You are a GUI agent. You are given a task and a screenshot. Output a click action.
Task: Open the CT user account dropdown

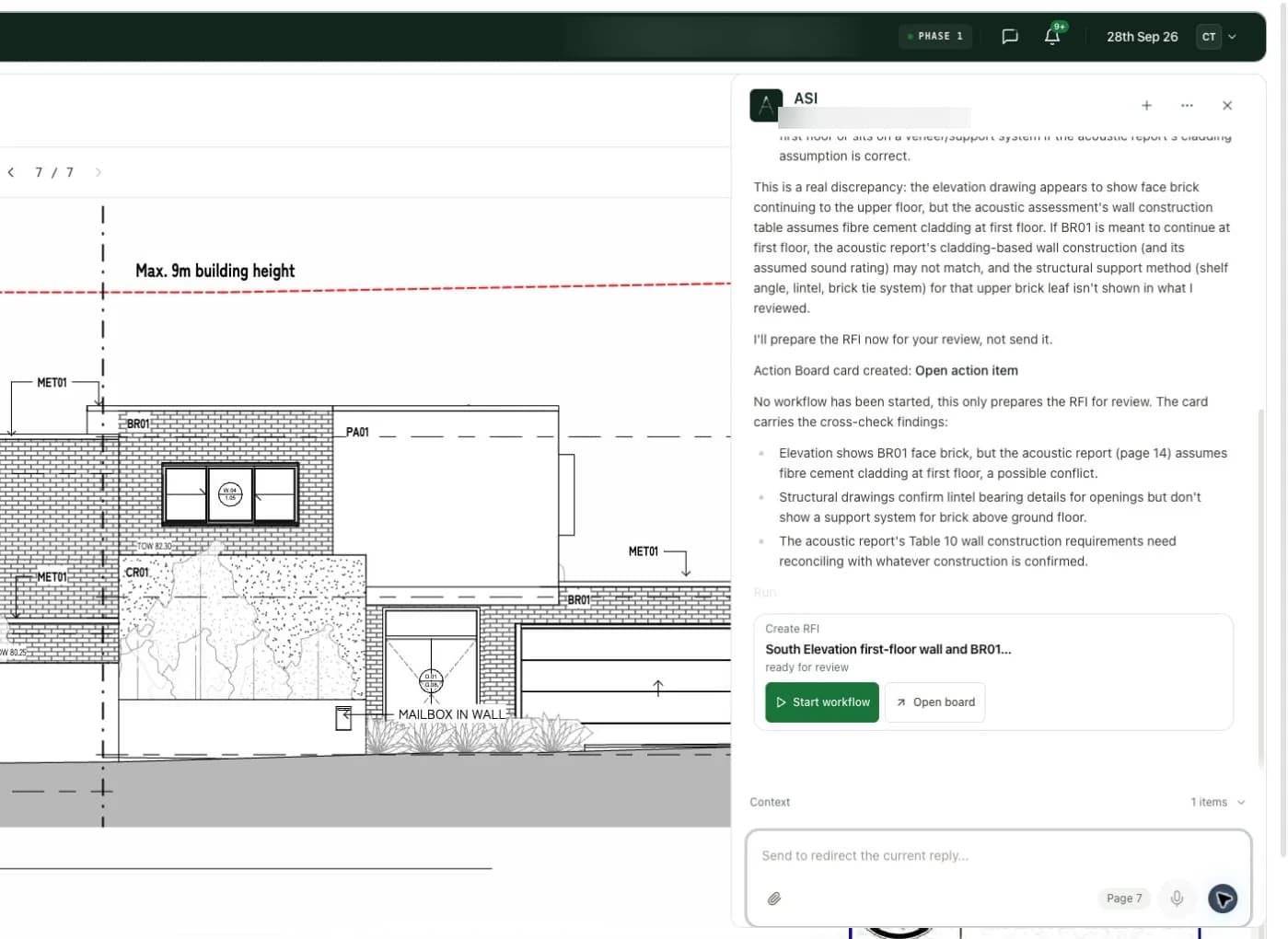pos(1216,37)
